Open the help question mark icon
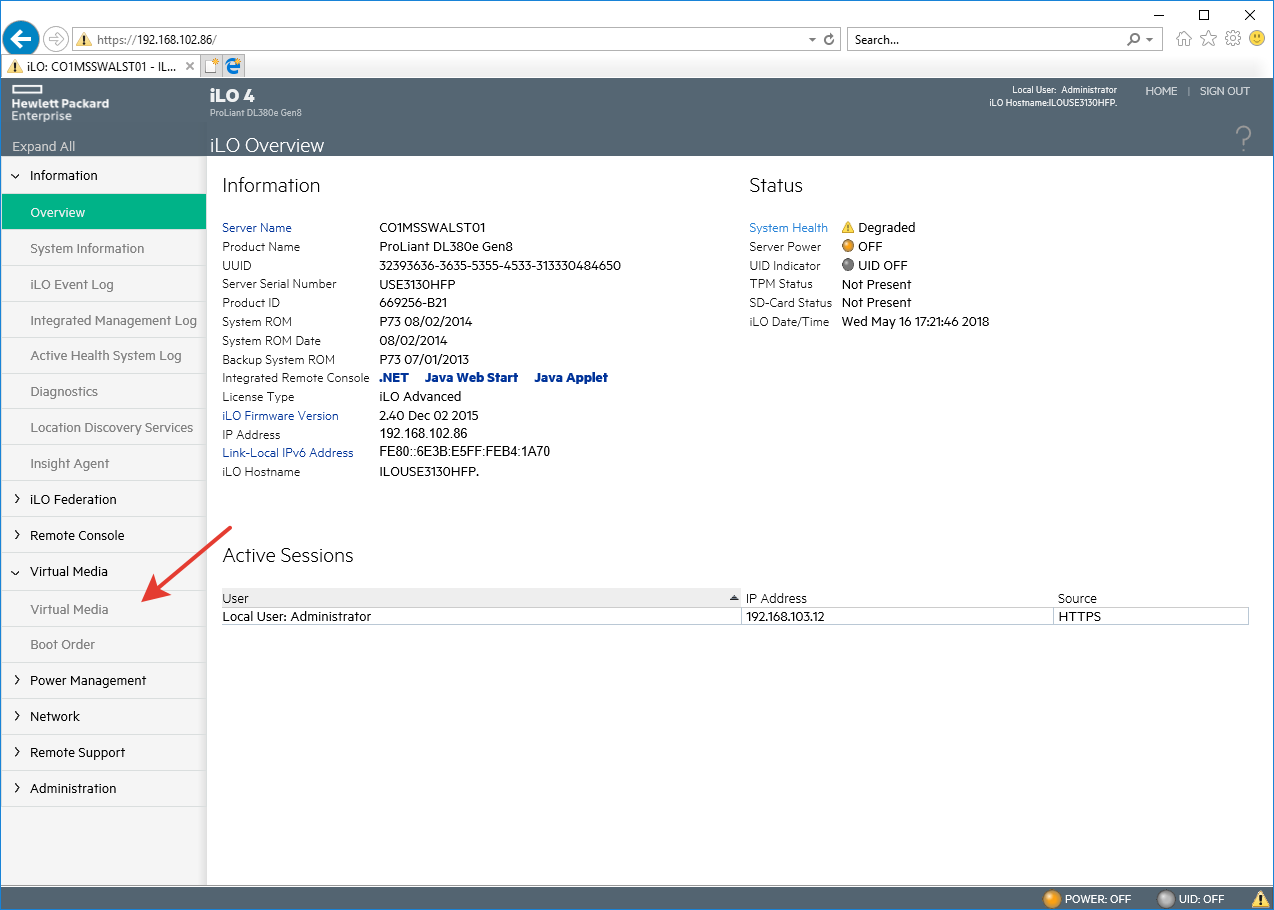Image resolution: width=1274 pixels, height=910 pixels. click(1243, 138)
